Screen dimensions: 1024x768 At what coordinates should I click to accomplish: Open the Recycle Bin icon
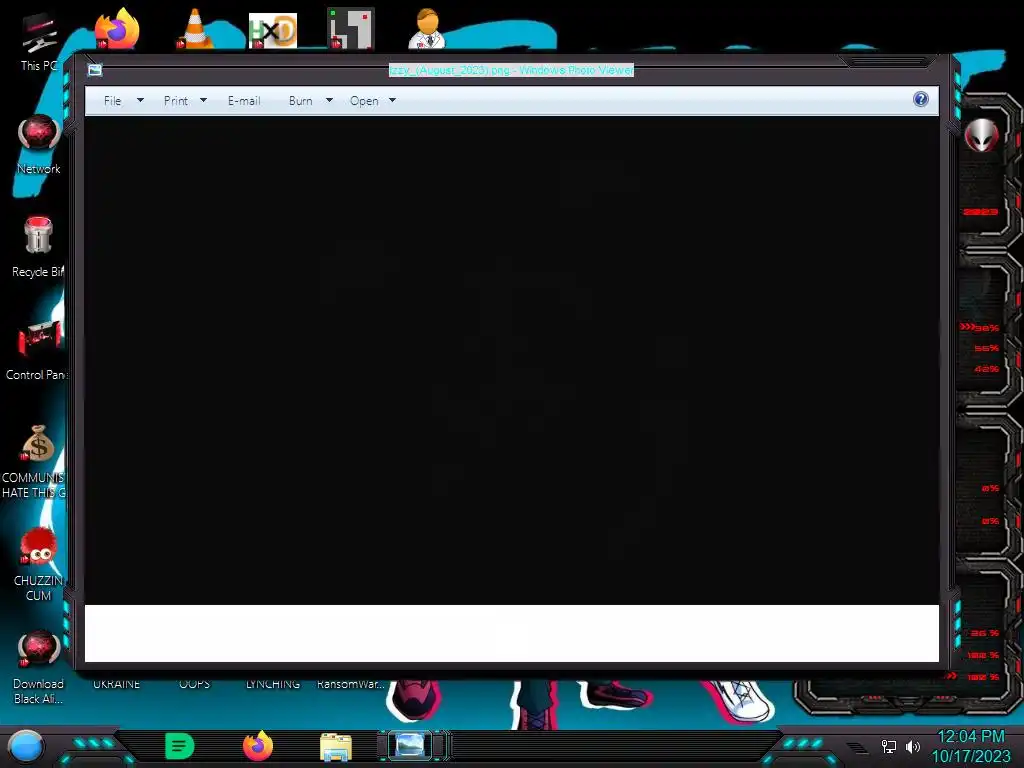[x=38, y=247]
